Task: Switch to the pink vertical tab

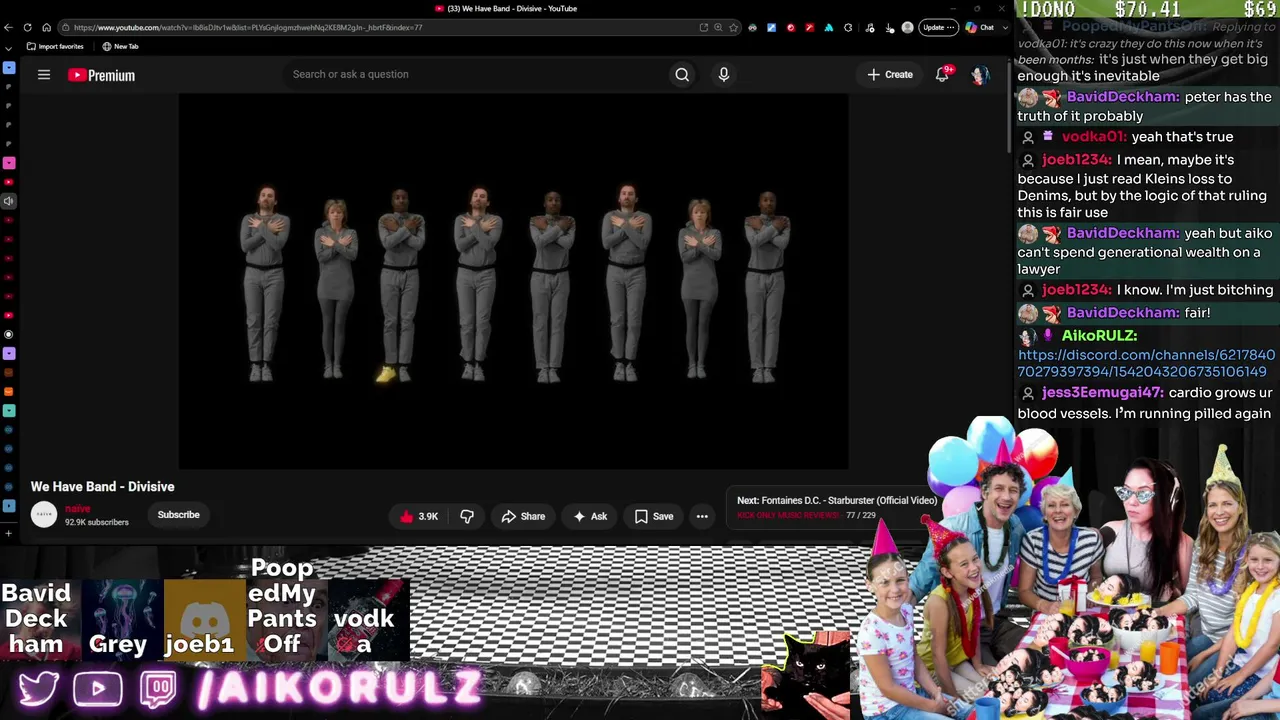Action: (x=9, y=163)
